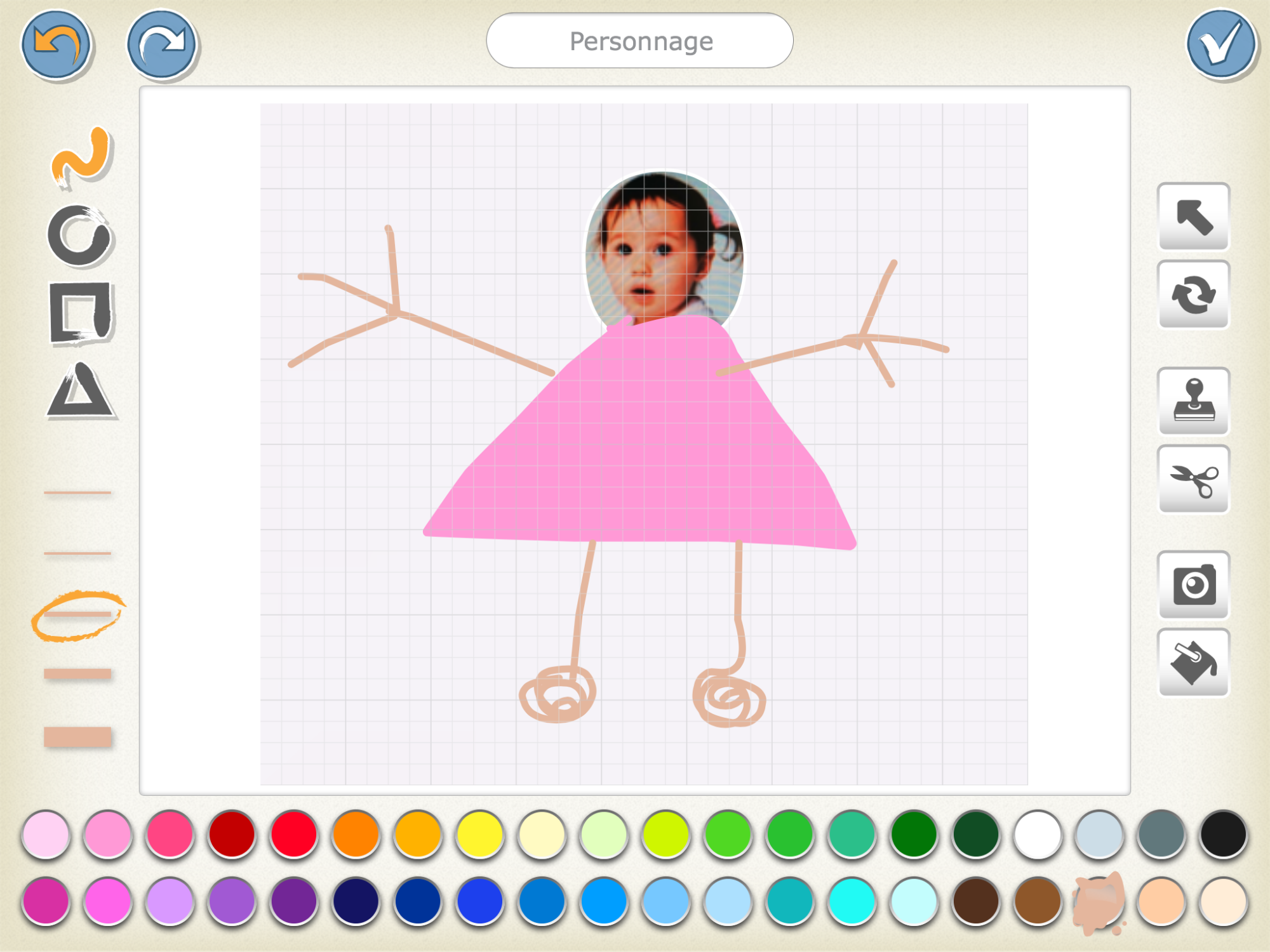Choose the arrow selection tool
1270x952 pixels.
[x=1194, y=217]
